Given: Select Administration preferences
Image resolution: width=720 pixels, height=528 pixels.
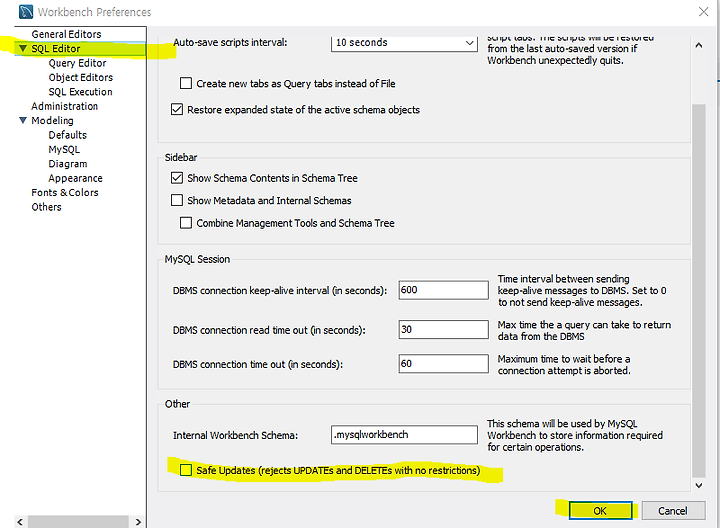Looking at the screenshot, I should tap(64, 106).
